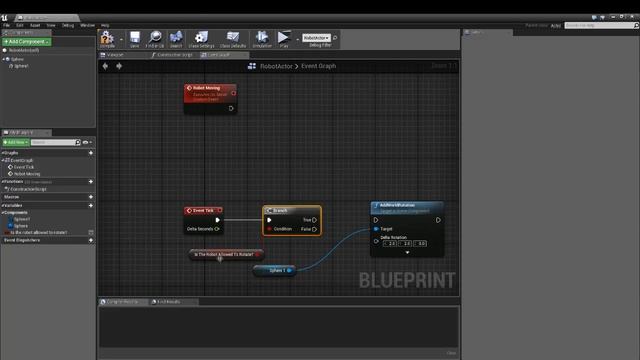Click the Search toolbar icon

[176, 37]
